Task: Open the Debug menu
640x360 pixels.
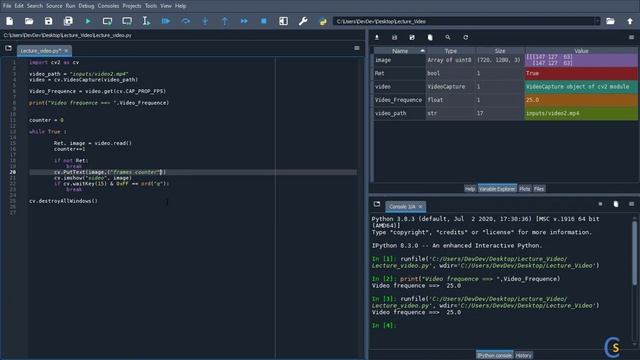Action: coord(86,6)
